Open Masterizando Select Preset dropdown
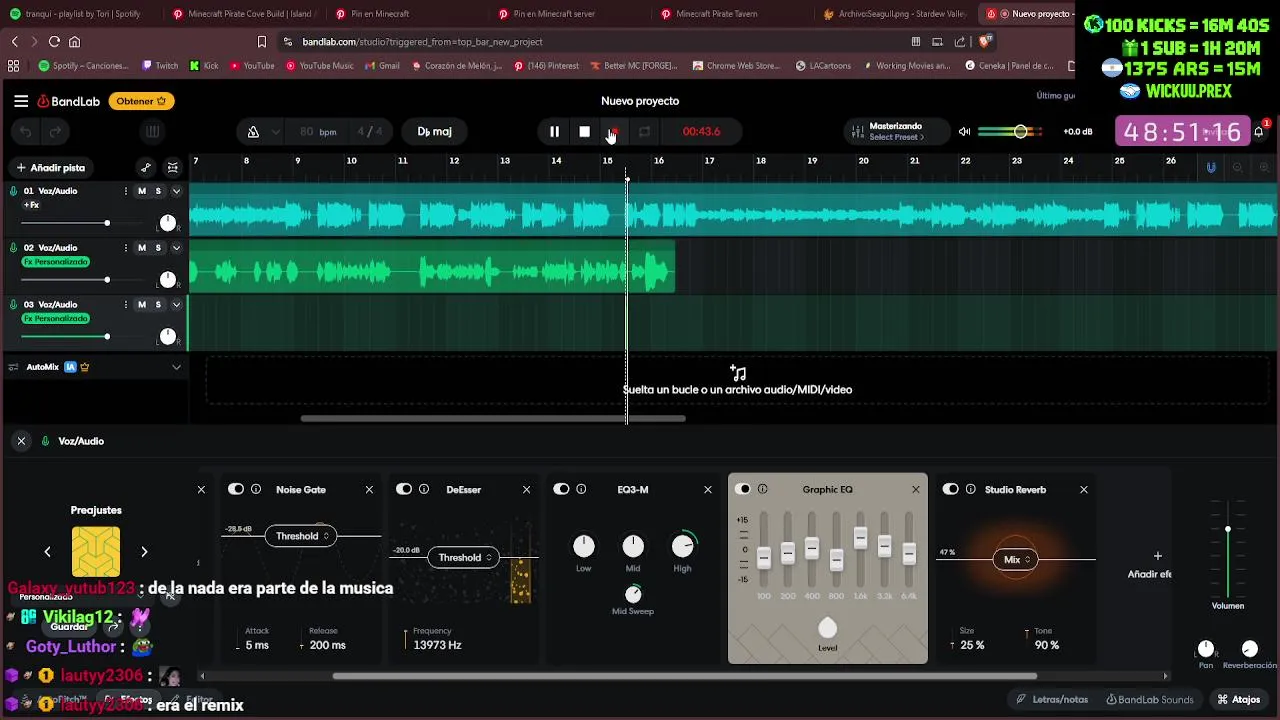Screen dimensions: 1280x720 tap(896, 137)
